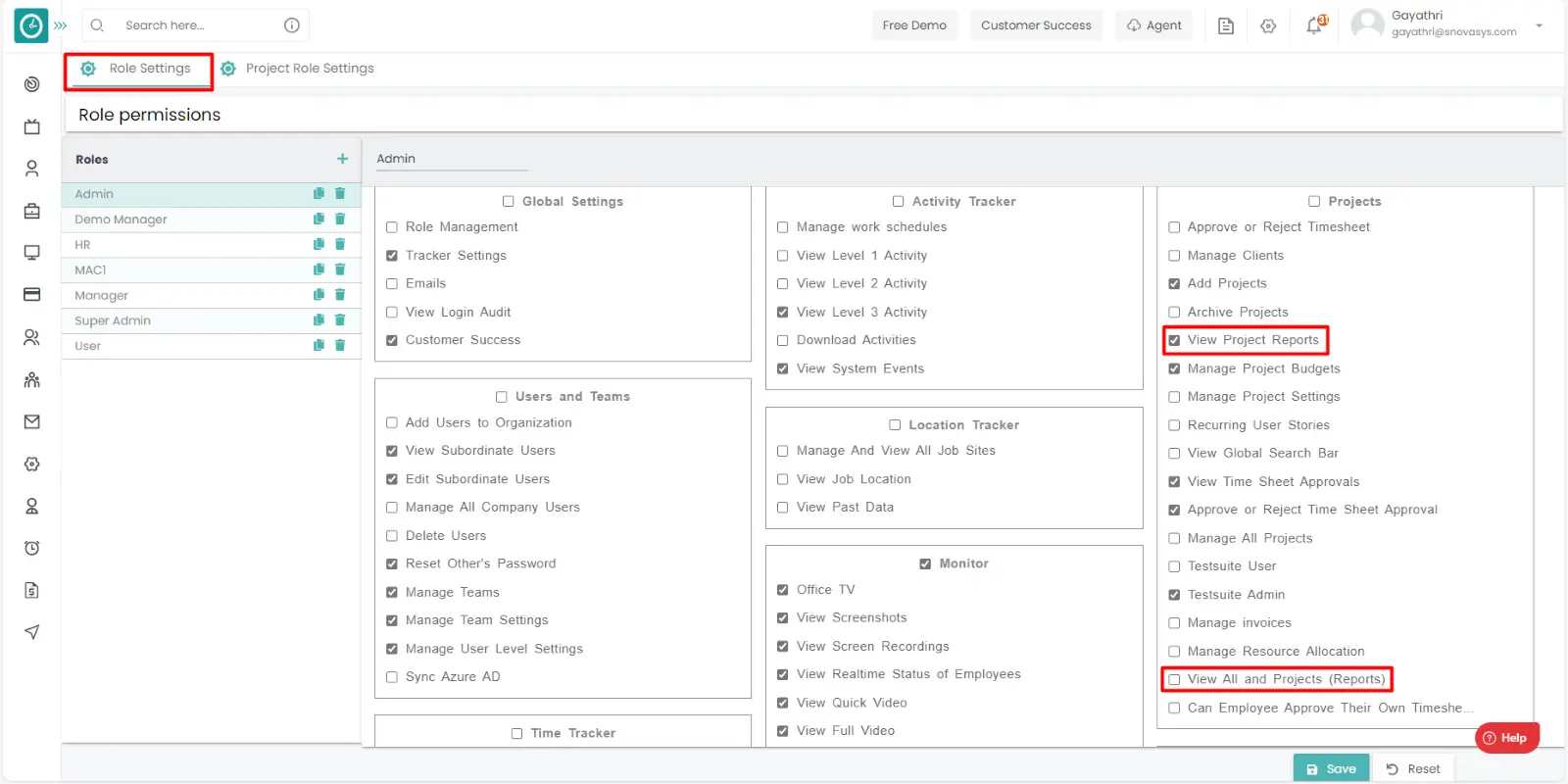Open the Help button
1568x784 pixels.
[x=1507, y=738]
